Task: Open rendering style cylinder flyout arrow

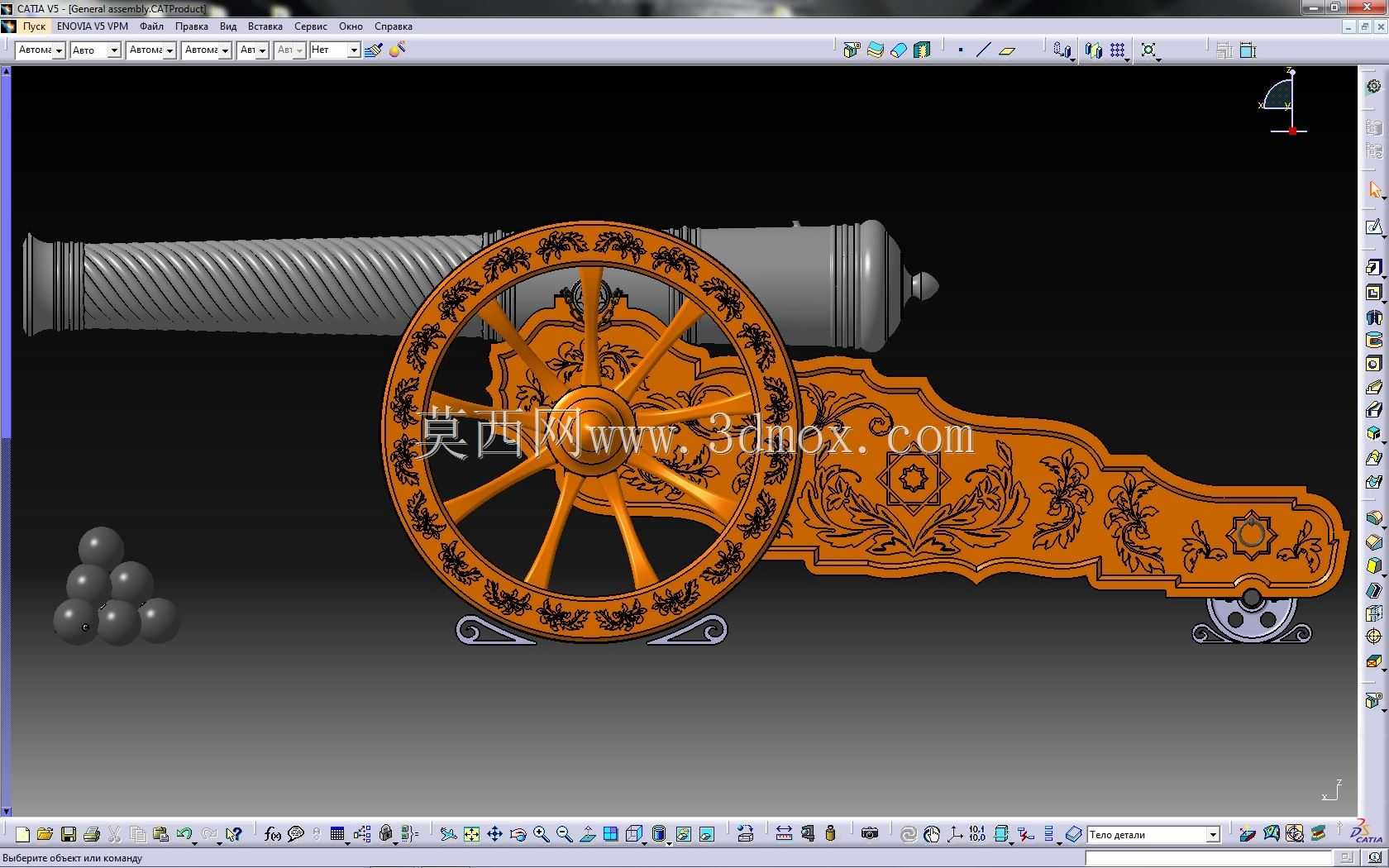Action: coord(668,842)
